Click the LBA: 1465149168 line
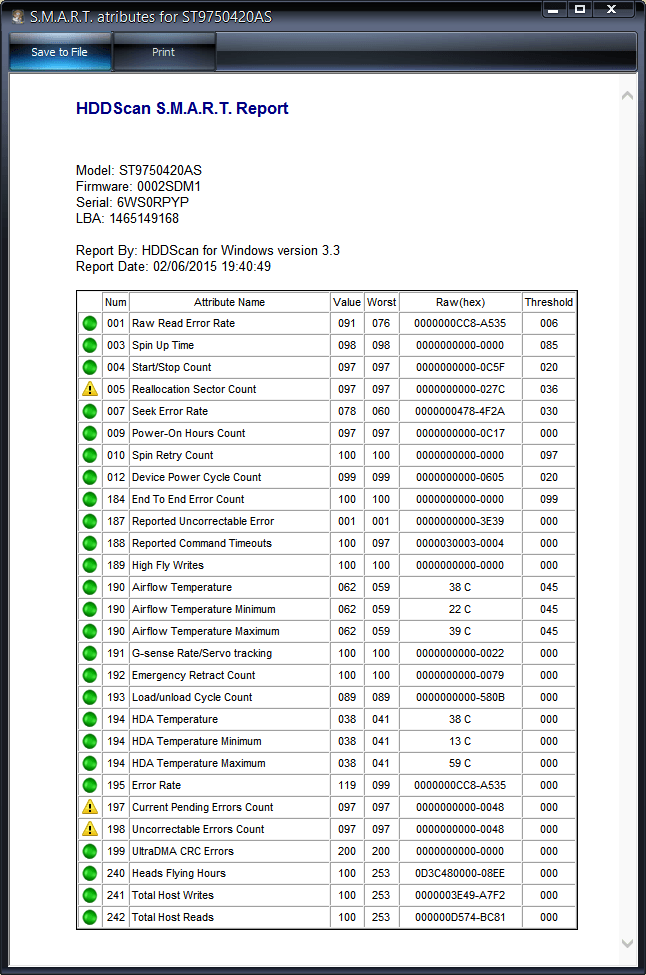The height and width of the screenshot is (975, 646). click(127, 219)
